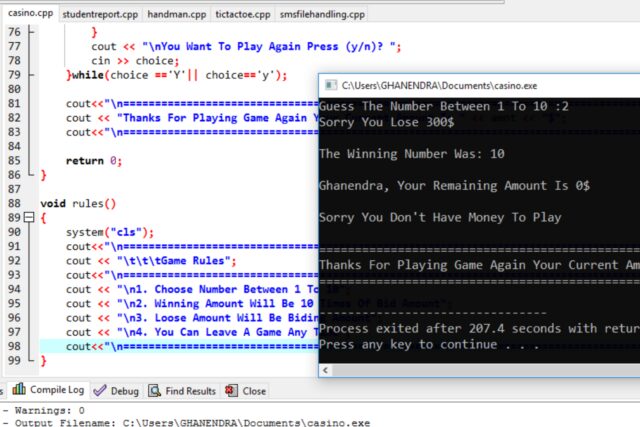The width and height of the screenshot is (640, 427).
Task: Show the Find Results panel
Action: pyautogui.click(x=182, y=391)
